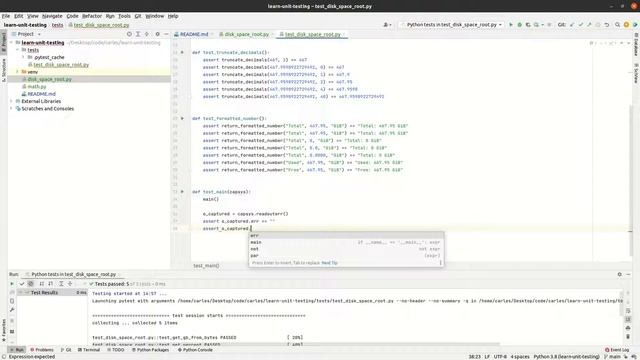This screenshot has width=640, height=360.
Task: Click the Git push arrow icon
Action: (x=589, y=25)
